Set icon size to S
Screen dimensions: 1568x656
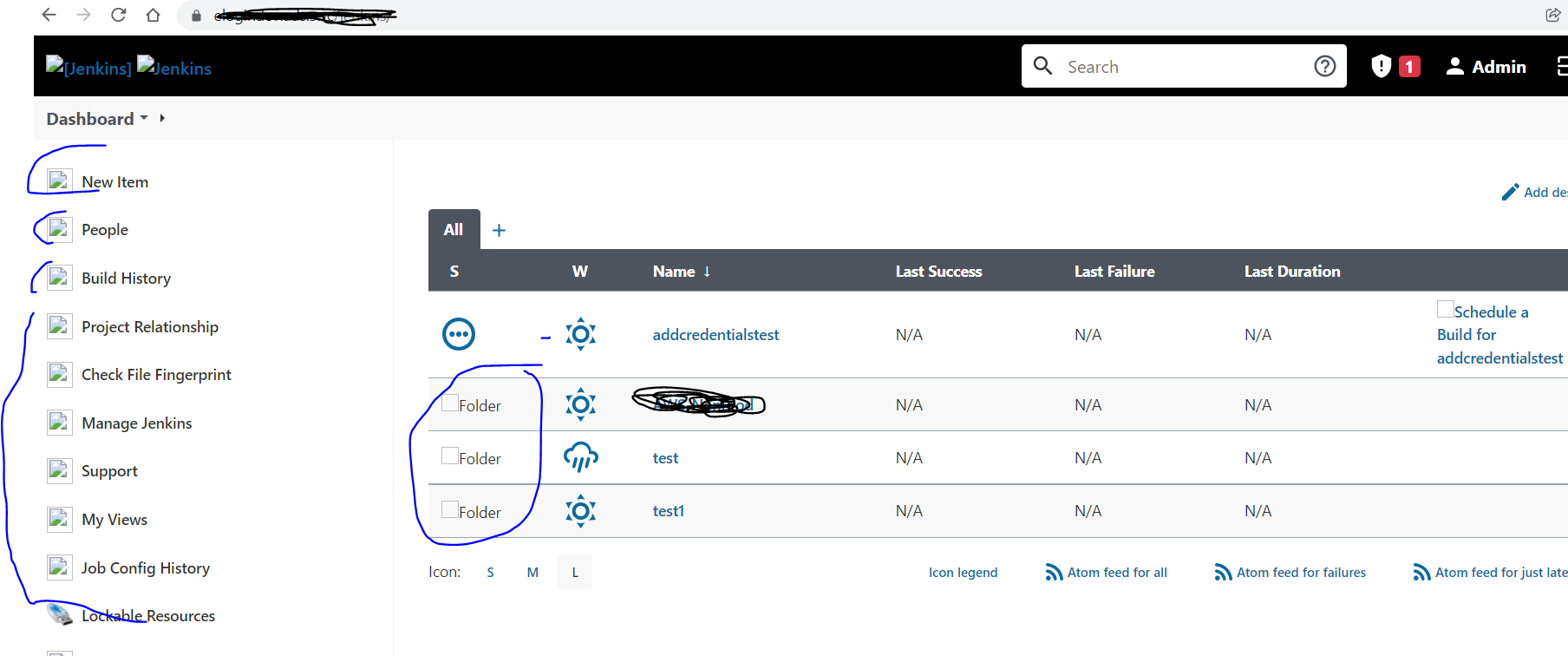pos(490,572)
